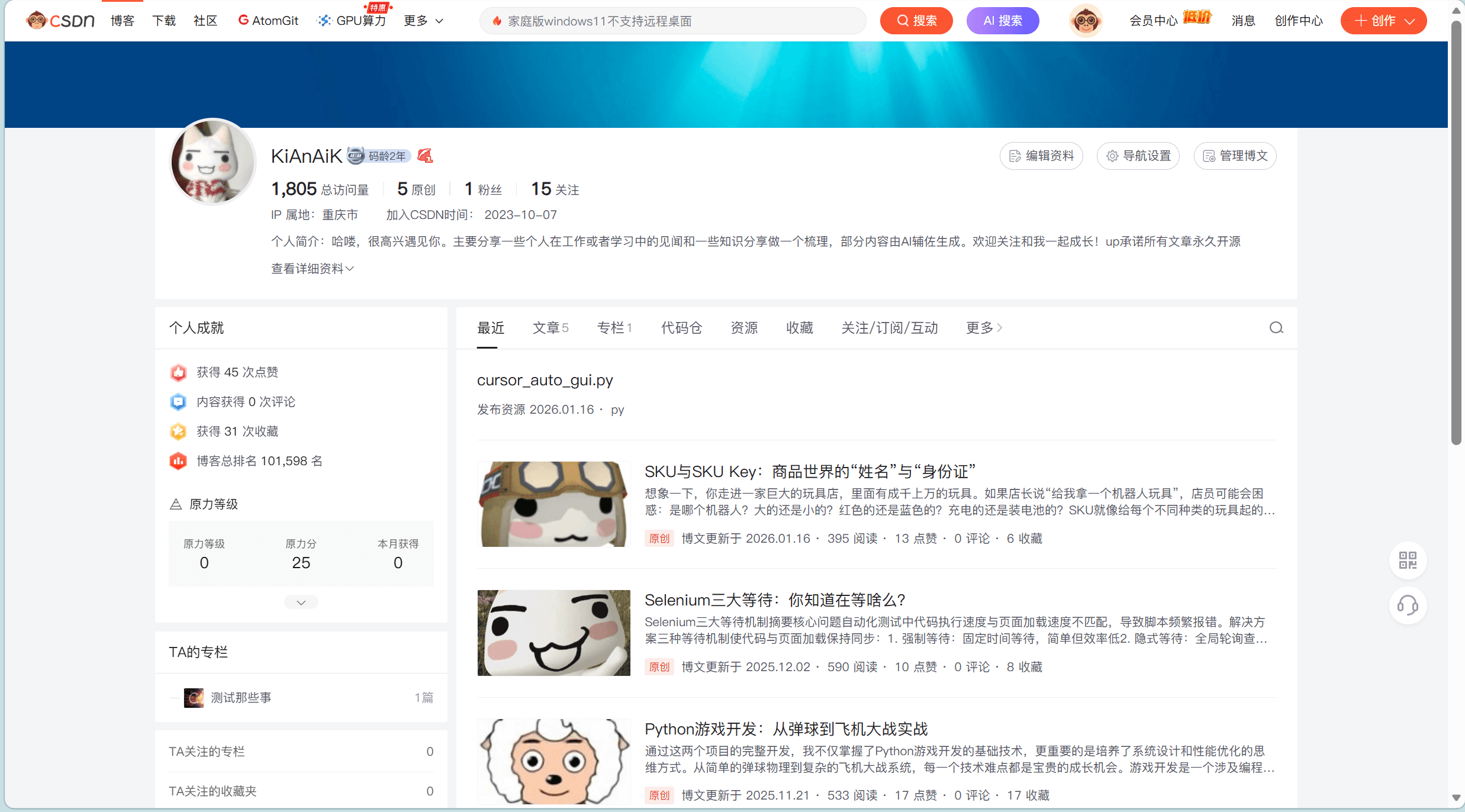
Task: Switch to the 资源 tab
Action: click(744, 328)
